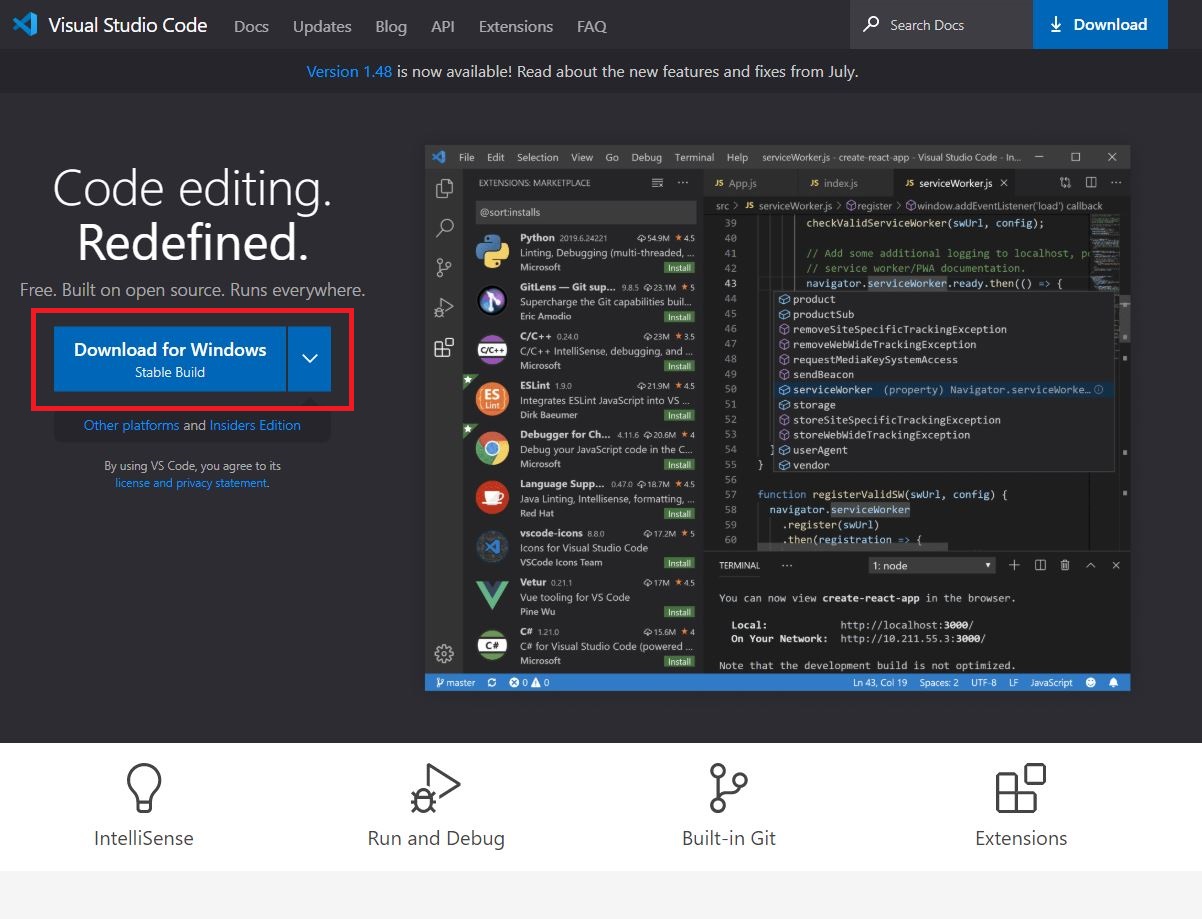Open Extensions in the top navigation bar
This screenshot has width=1202, height=919.
click(516, 26)
